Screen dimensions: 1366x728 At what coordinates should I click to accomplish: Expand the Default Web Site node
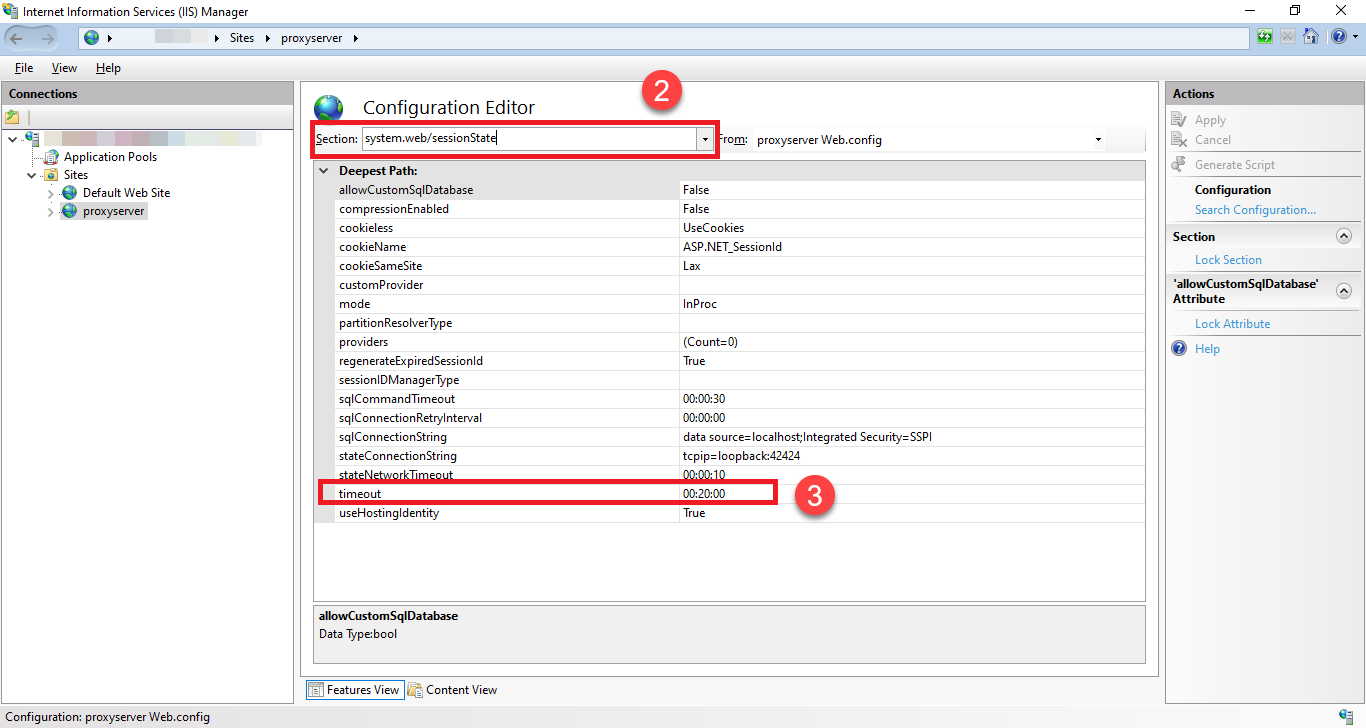pos(50,193)
